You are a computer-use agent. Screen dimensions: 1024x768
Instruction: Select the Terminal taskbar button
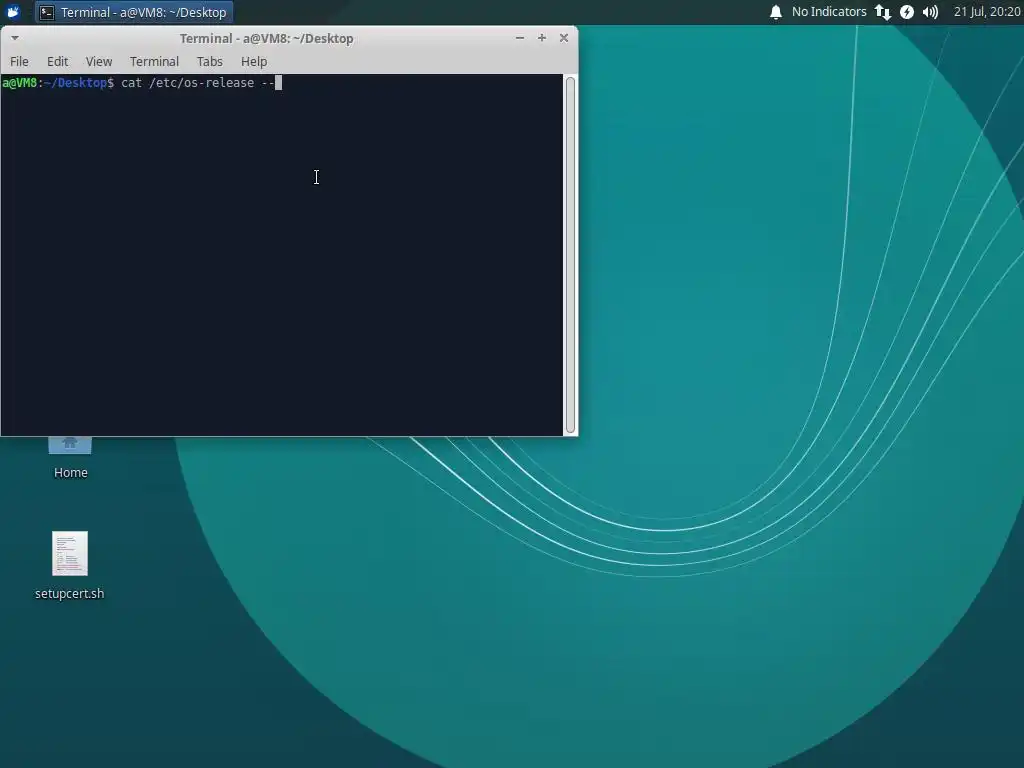coord(134,12)
